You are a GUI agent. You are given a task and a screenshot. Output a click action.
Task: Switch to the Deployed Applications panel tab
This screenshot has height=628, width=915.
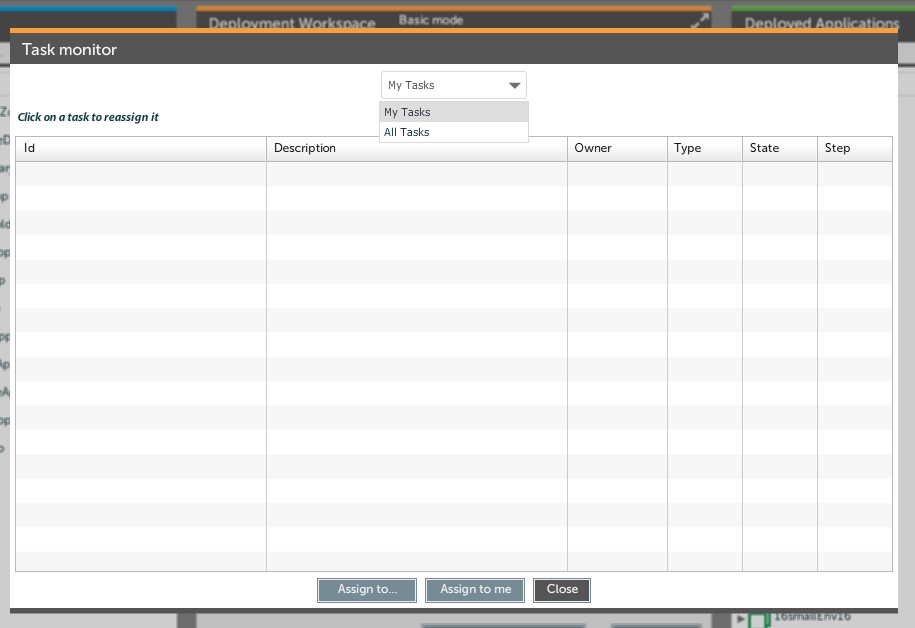(821, 23)
